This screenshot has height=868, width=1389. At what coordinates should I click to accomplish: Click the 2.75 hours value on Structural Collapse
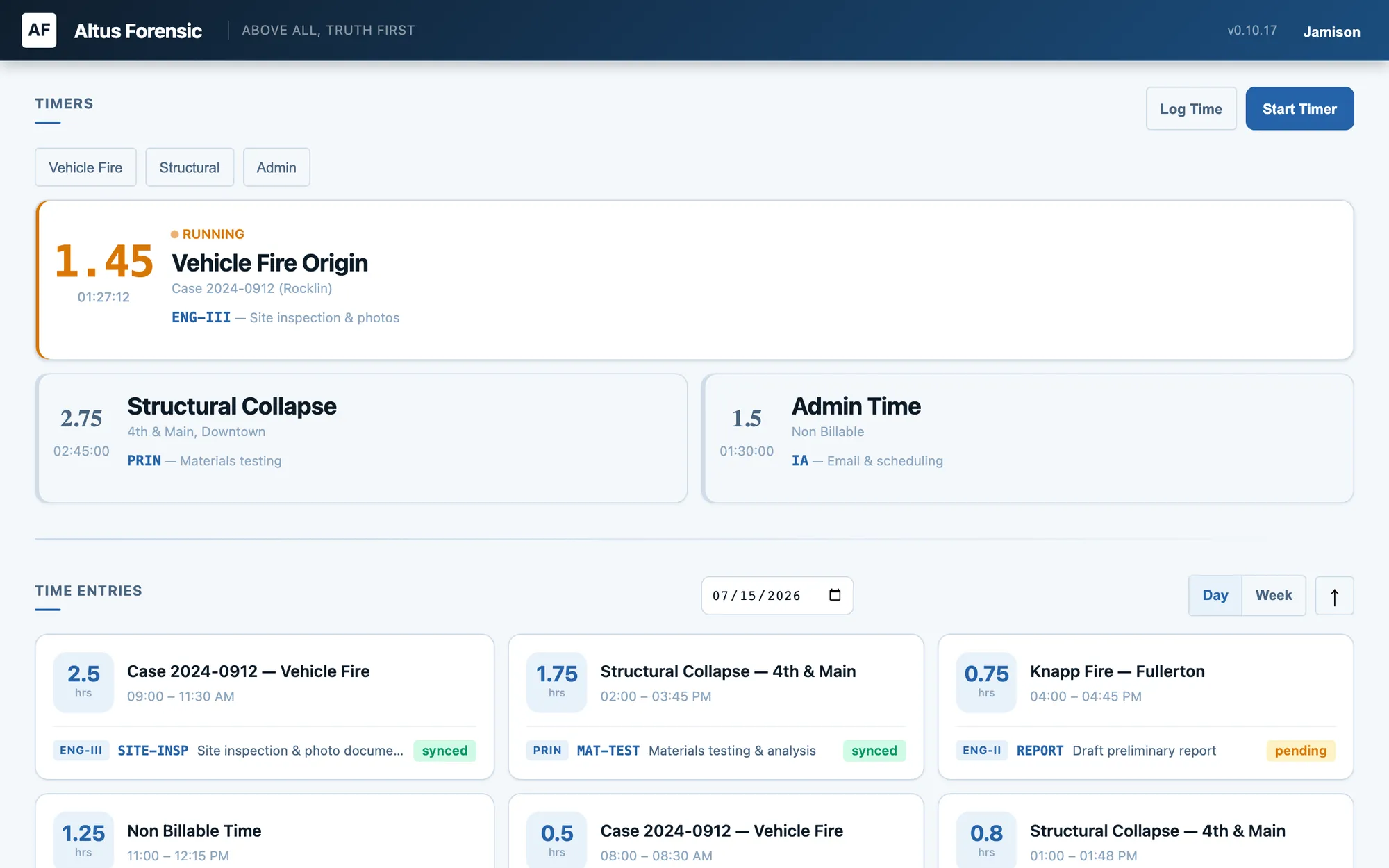point(81,418)
